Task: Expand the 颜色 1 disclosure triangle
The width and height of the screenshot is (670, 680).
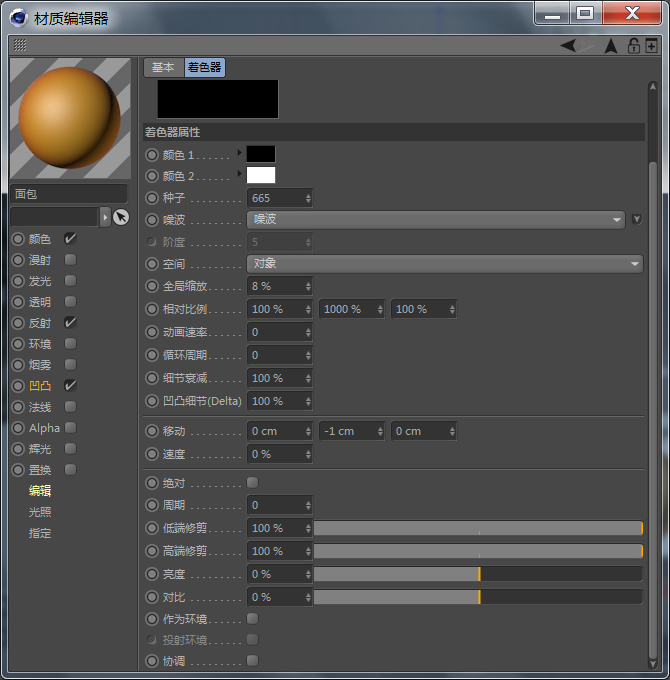Action: pyautogui.click(x=239, y=153)
